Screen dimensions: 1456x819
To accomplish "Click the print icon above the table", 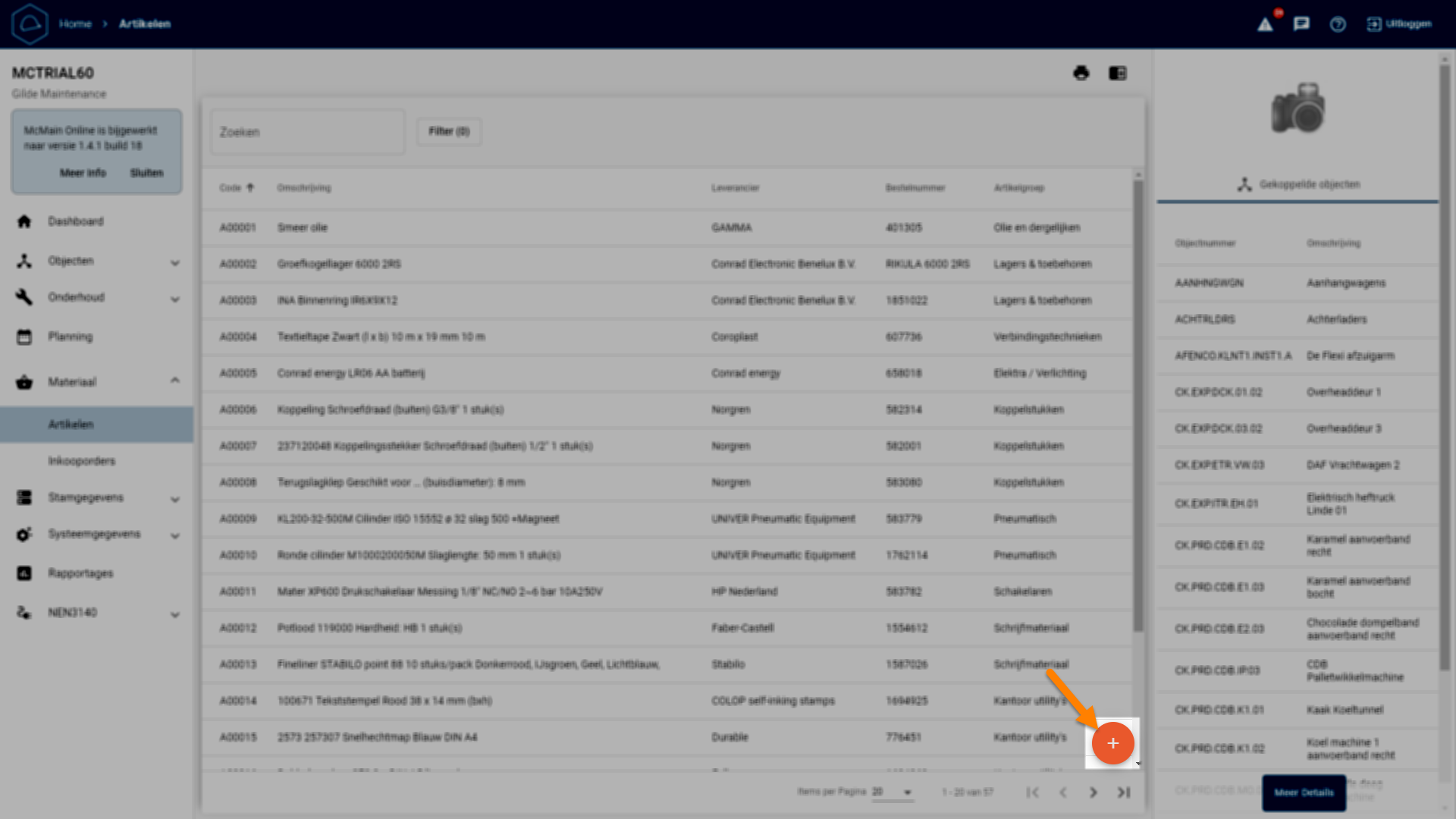I will [1081, 73].
